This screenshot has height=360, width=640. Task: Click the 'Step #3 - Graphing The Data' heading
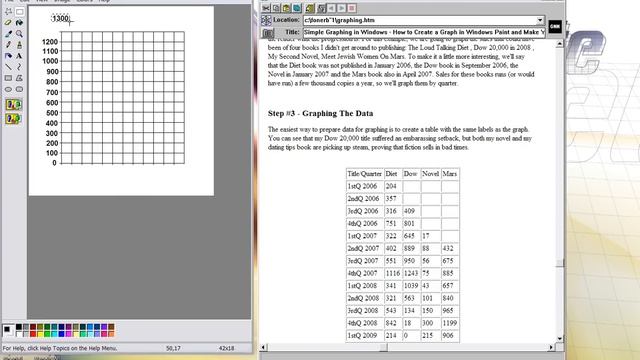click(320, 113)
